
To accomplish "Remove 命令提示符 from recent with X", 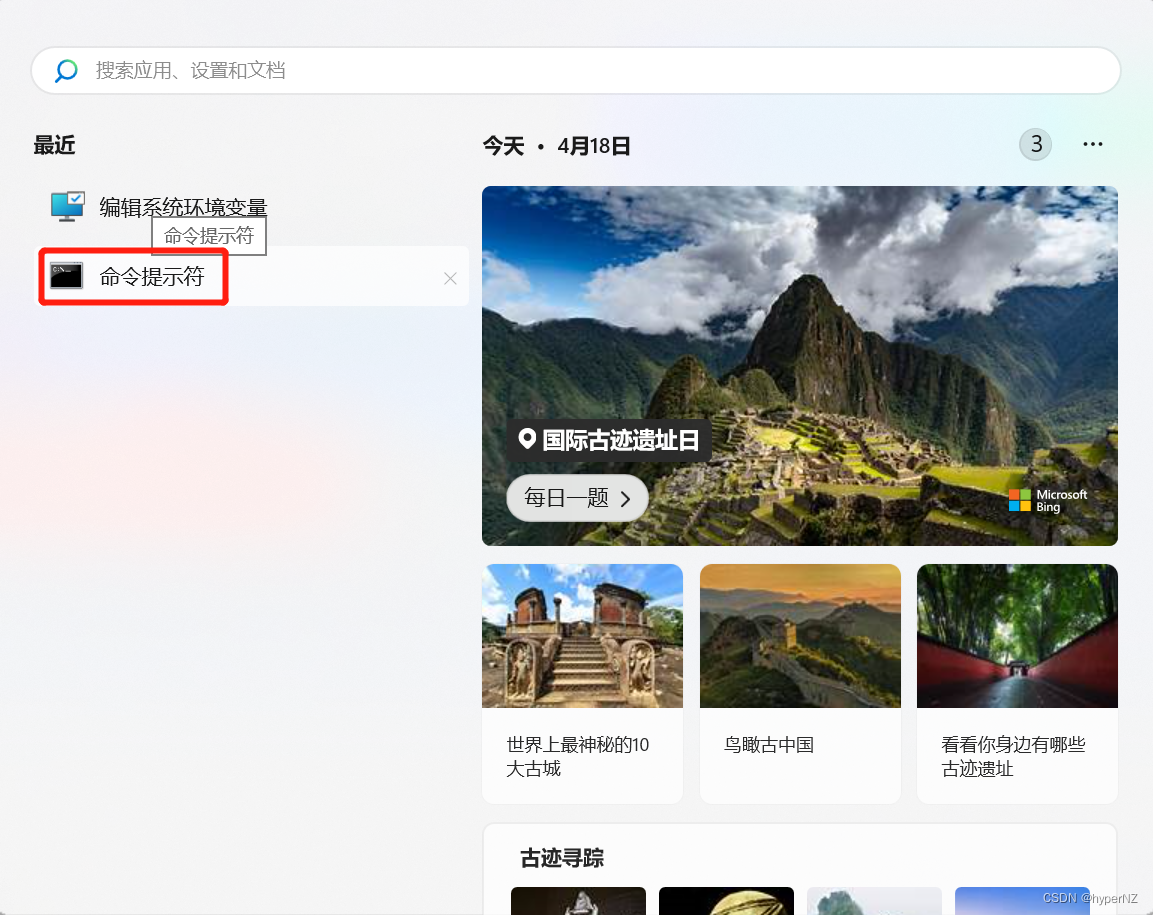I will (450, 278).
